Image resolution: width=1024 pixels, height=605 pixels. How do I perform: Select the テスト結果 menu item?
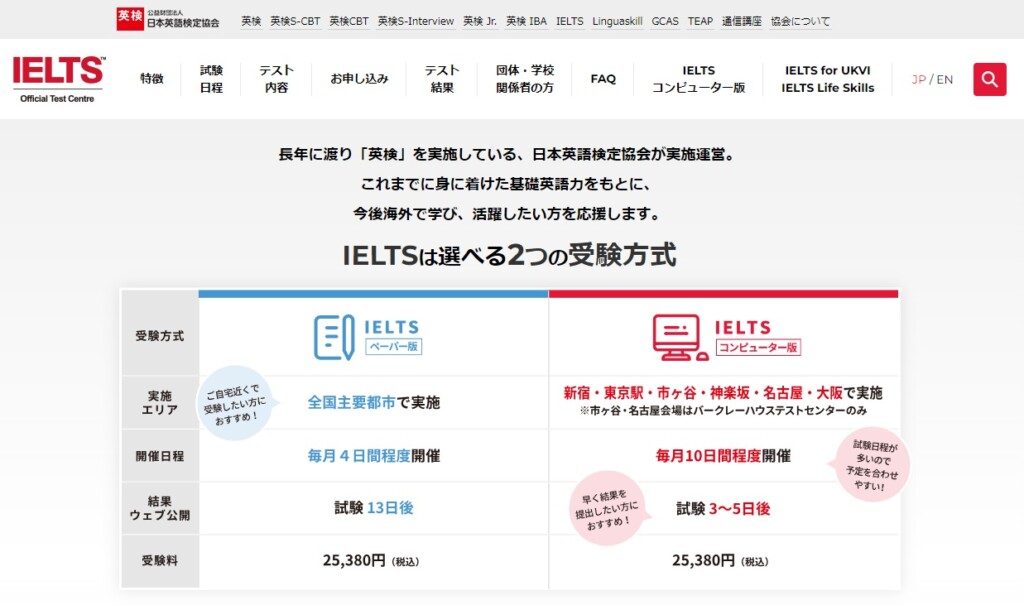pos(442,78)
